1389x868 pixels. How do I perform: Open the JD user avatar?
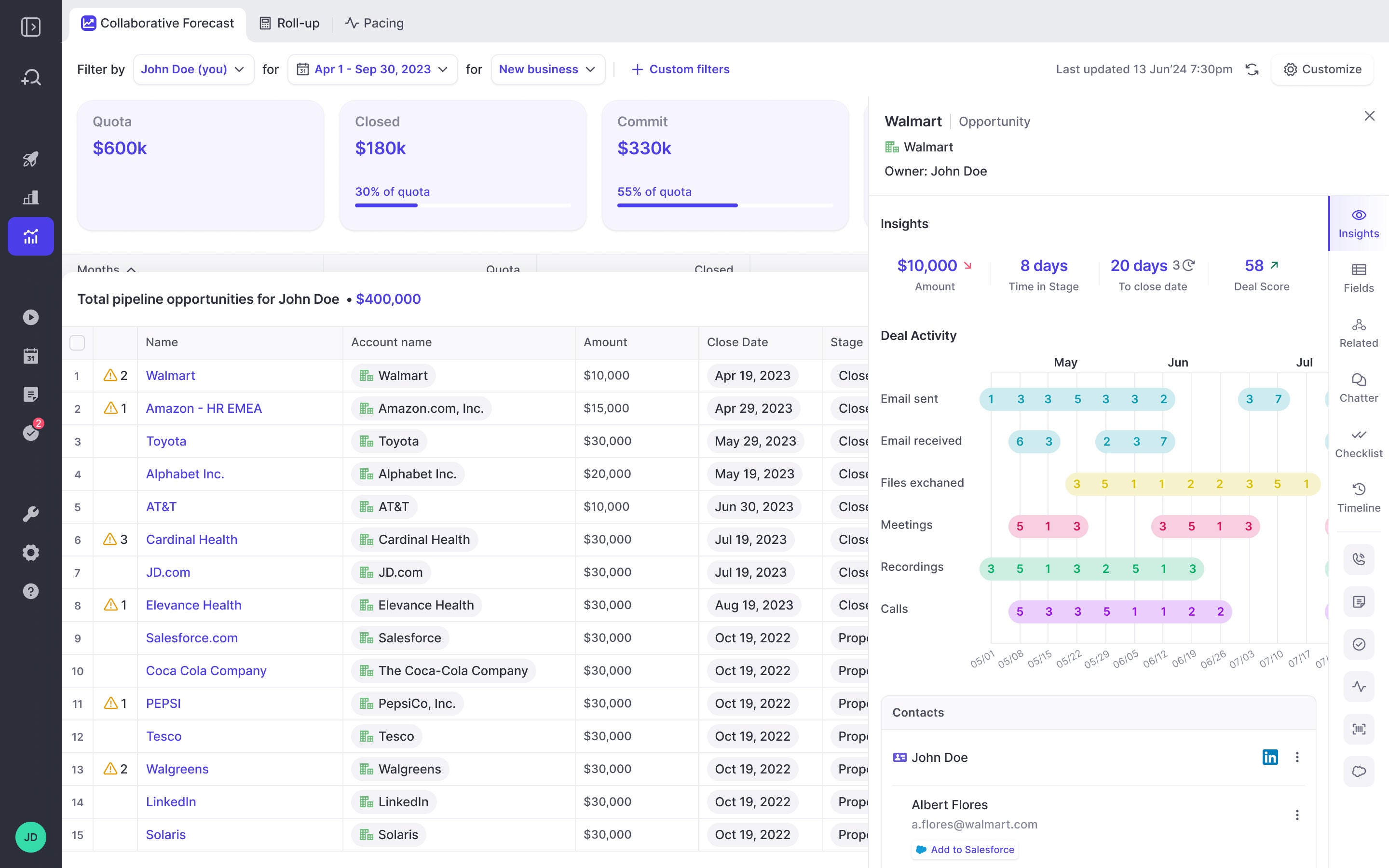[x=30, y=837]
